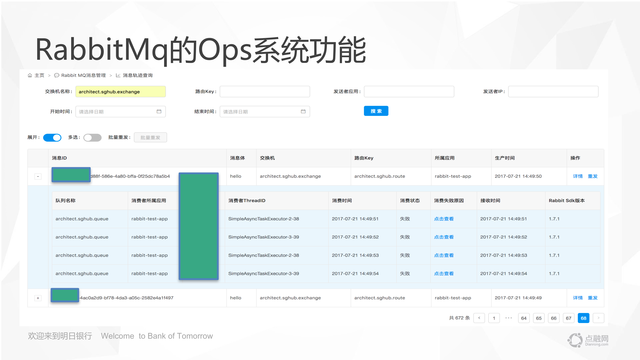This screenshot has height=360, width=640.
Task: Enable the gray multi-select toggle switch
Action: click(x=92, y=138)
